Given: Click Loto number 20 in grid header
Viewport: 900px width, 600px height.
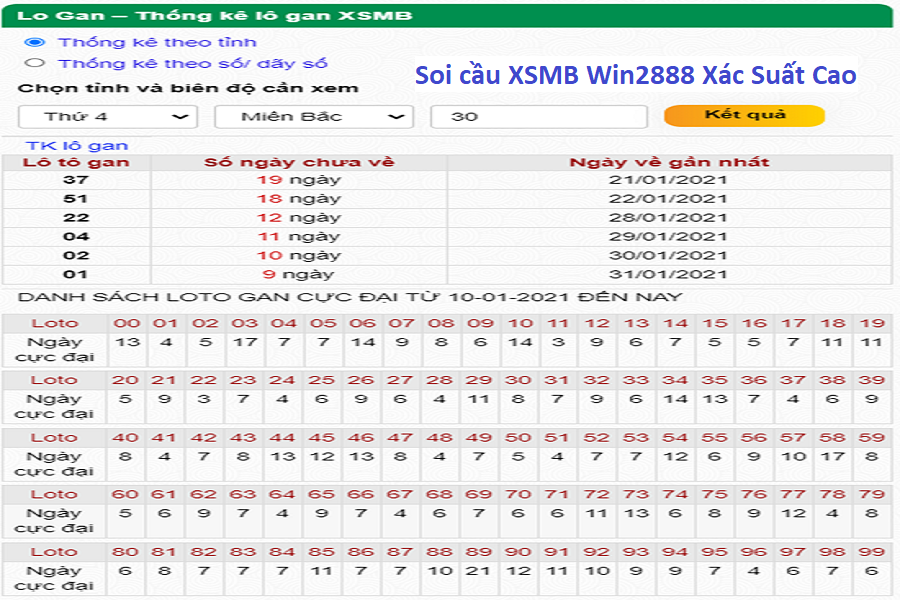Looking at the screenshot, I should [125, 380].
